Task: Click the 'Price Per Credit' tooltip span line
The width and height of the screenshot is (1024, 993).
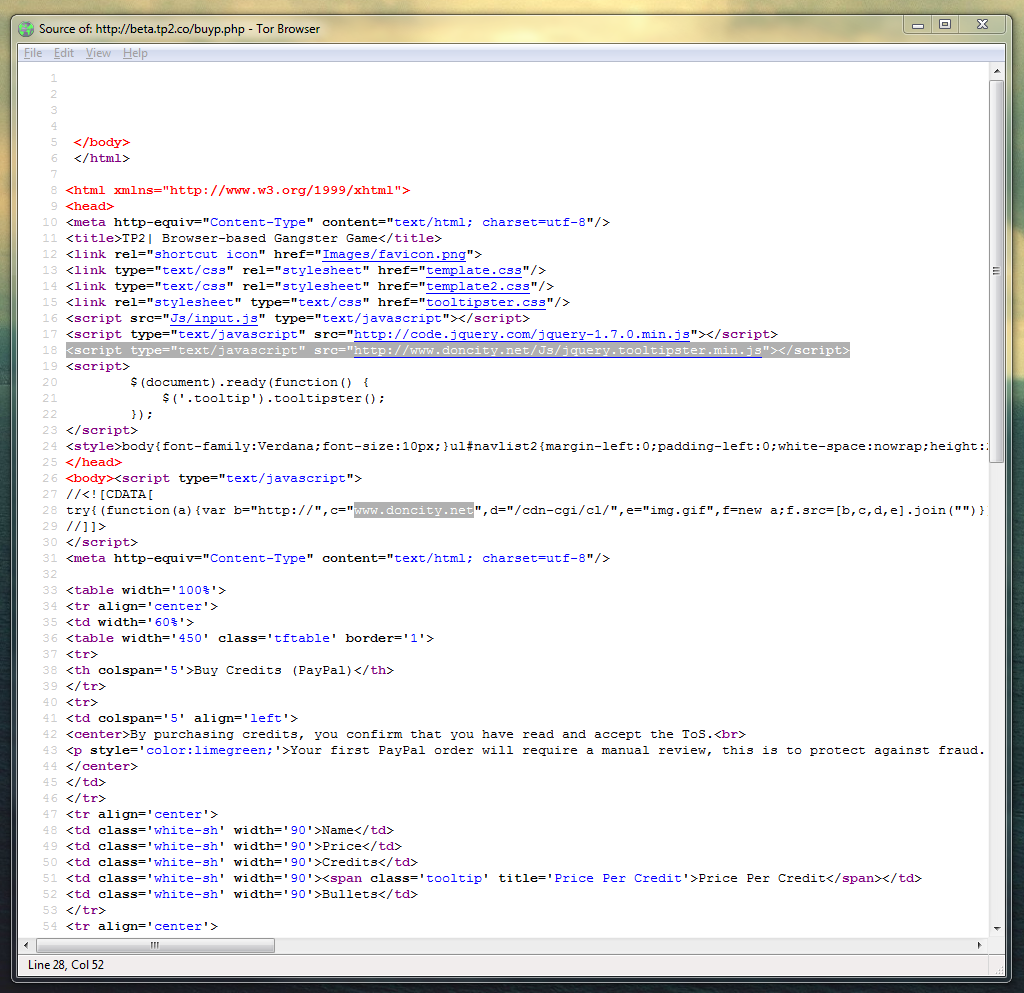Action: coord(494,878)
